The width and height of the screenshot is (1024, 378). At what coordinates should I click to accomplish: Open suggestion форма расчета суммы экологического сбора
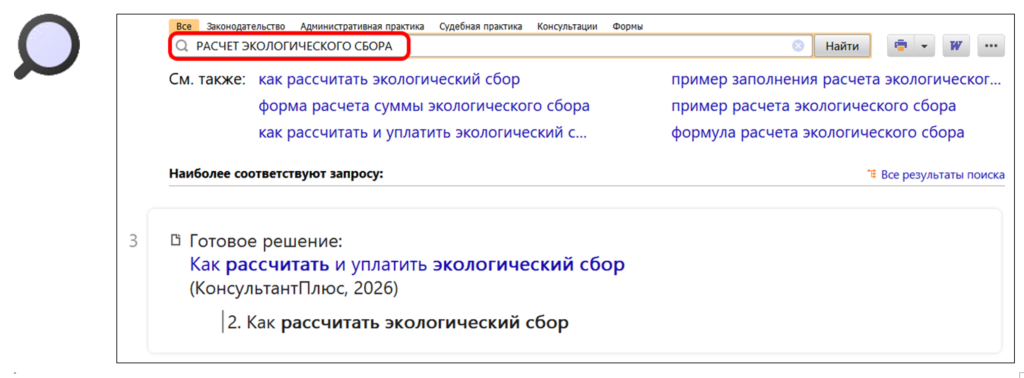pyautogui.click(x=424, y=106)
